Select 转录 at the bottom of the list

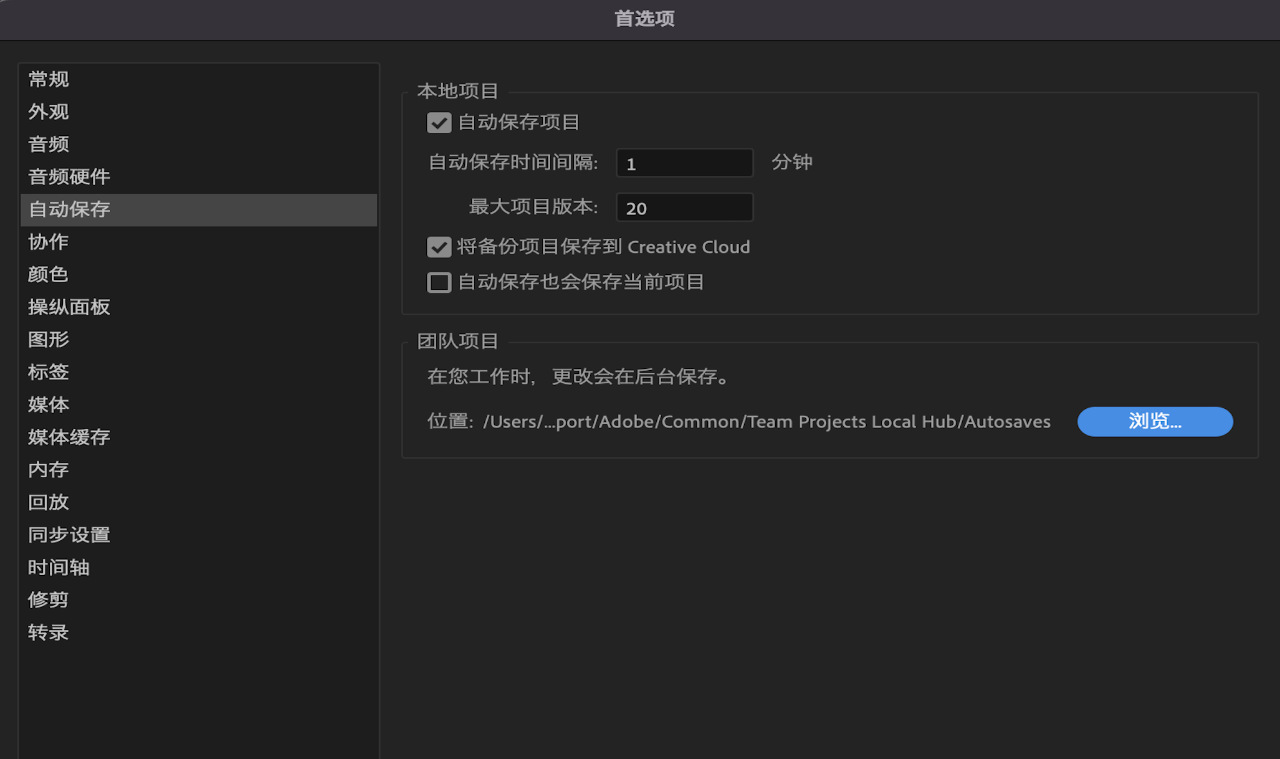(199, 632)
